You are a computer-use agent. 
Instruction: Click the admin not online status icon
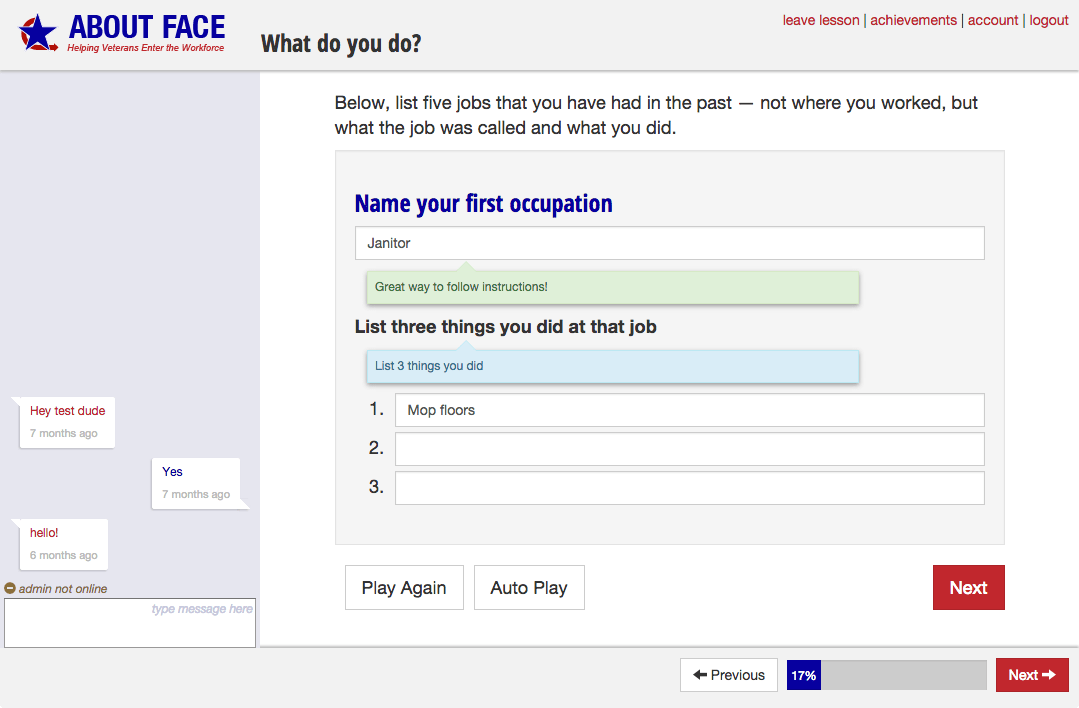pos(10,589)
